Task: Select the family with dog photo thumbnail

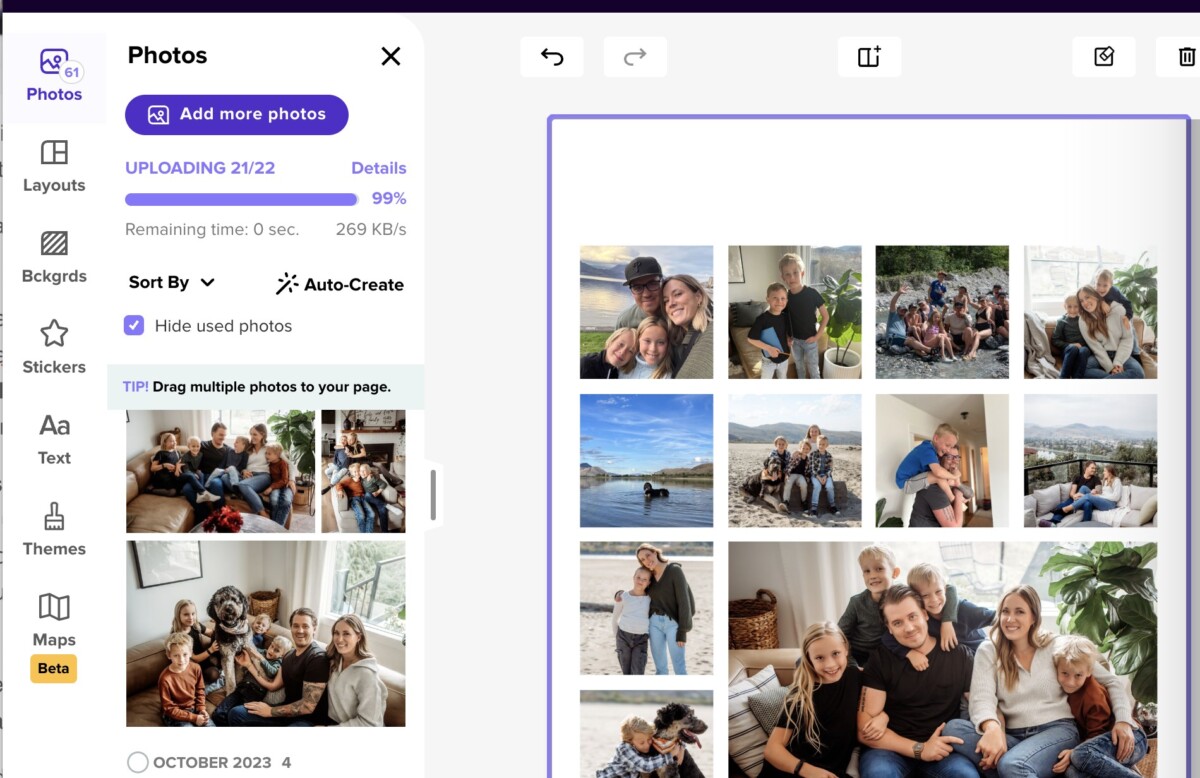Action: 265,632
